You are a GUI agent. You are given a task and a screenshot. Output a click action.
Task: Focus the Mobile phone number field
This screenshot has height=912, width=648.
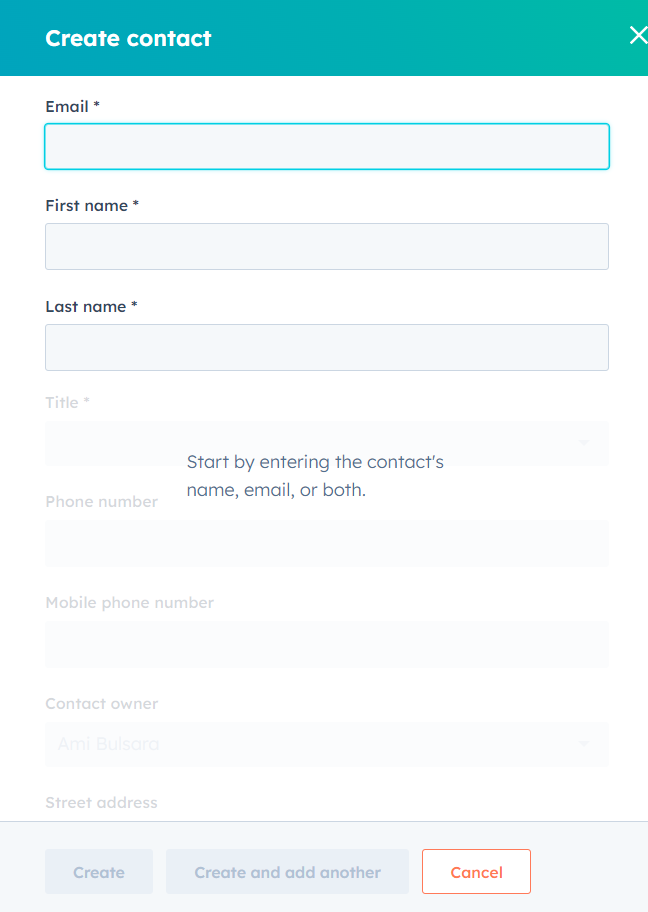click(326, 644)
